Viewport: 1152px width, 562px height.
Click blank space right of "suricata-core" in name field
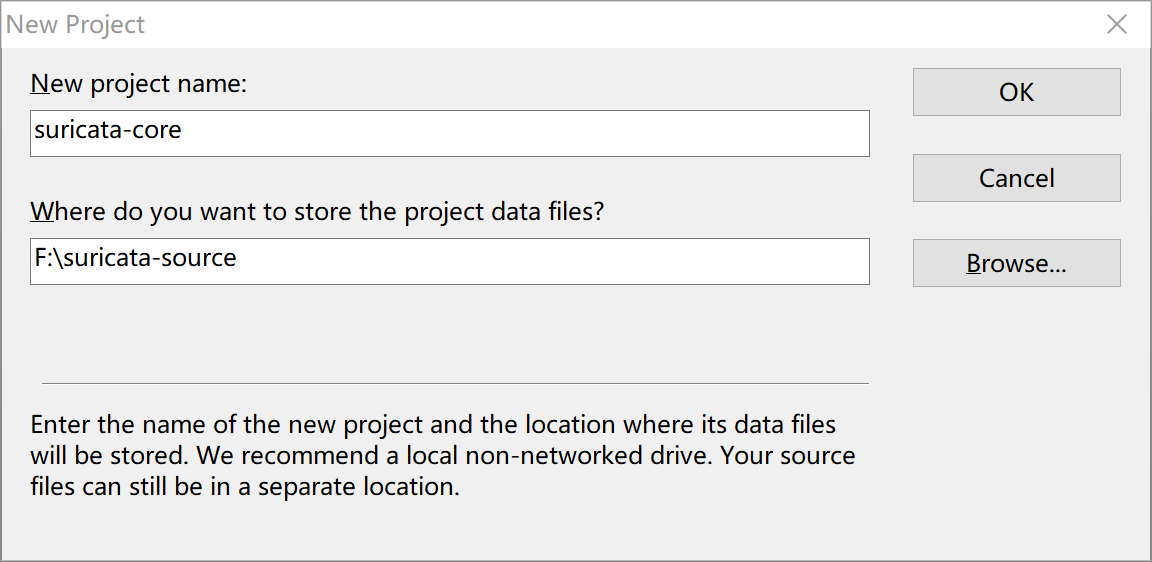pyautogui.click(x=520, y=133)
